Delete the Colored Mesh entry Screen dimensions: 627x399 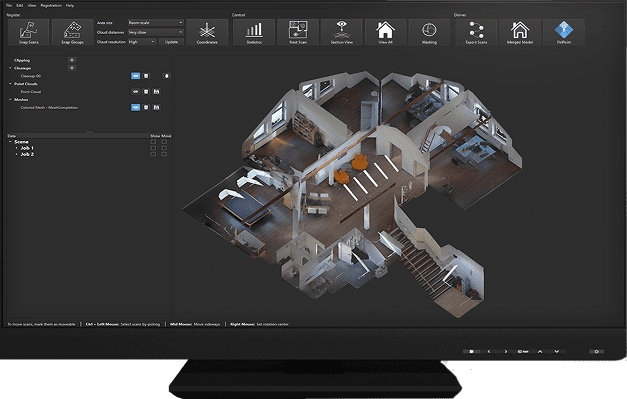146,107
